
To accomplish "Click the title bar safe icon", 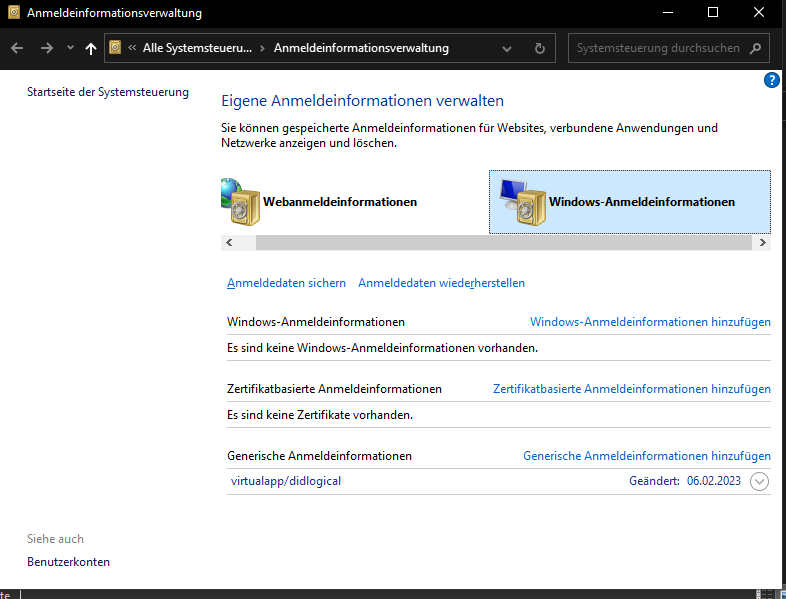I will [14, 12].
